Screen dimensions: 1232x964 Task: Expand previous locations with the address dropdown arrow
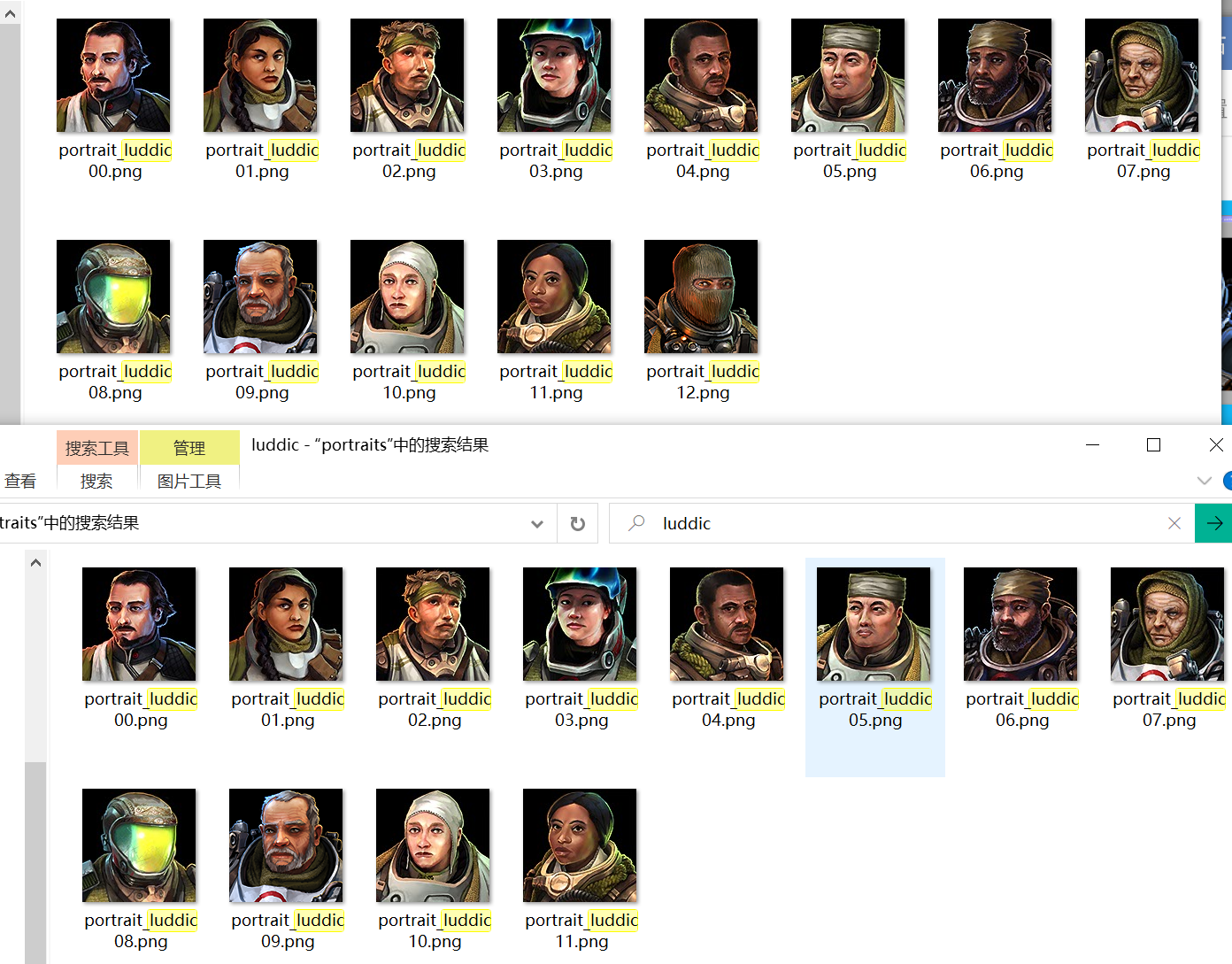click(537, 523)
